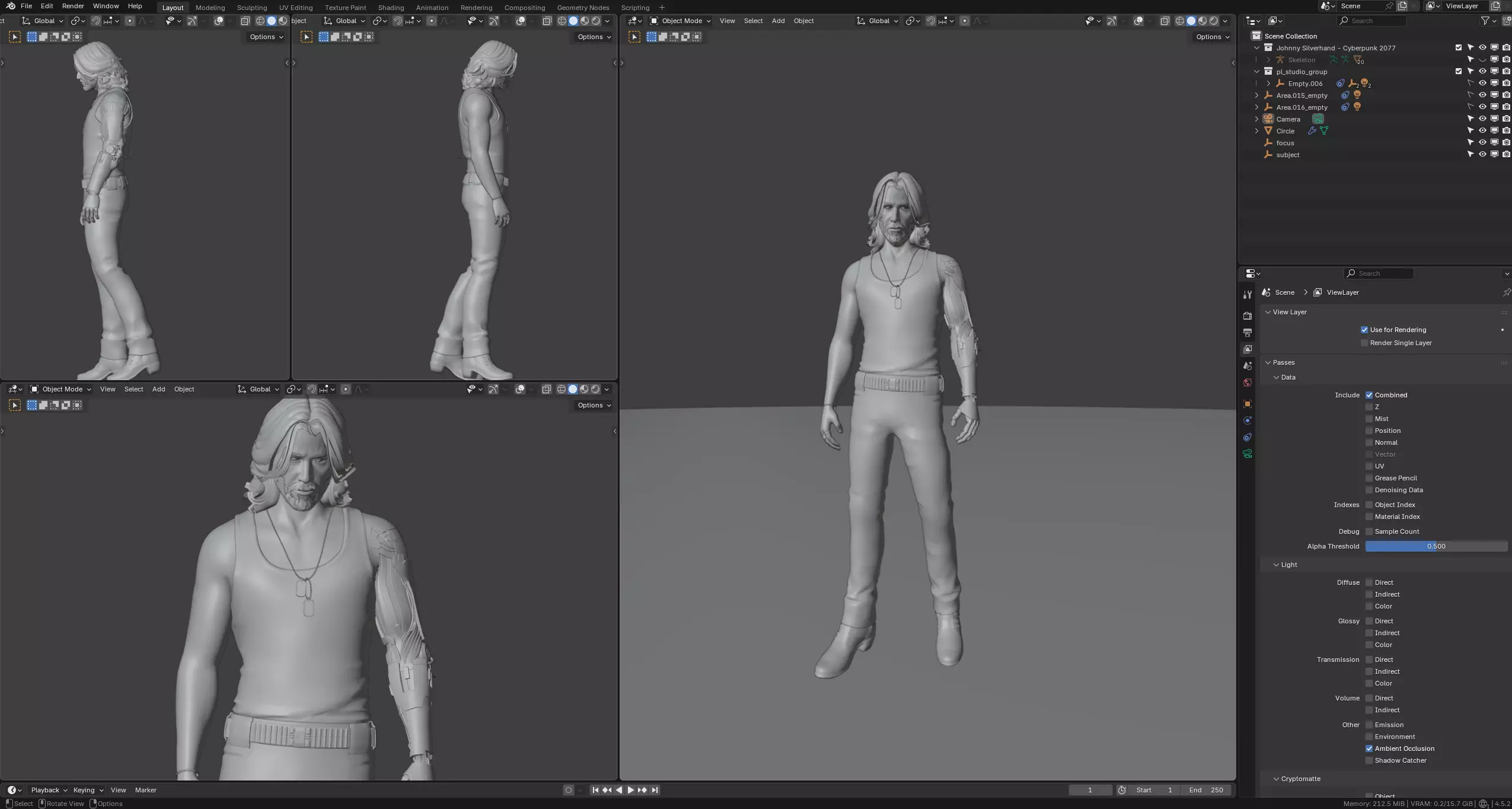Enable Render Single Layer

[1364, 343]
